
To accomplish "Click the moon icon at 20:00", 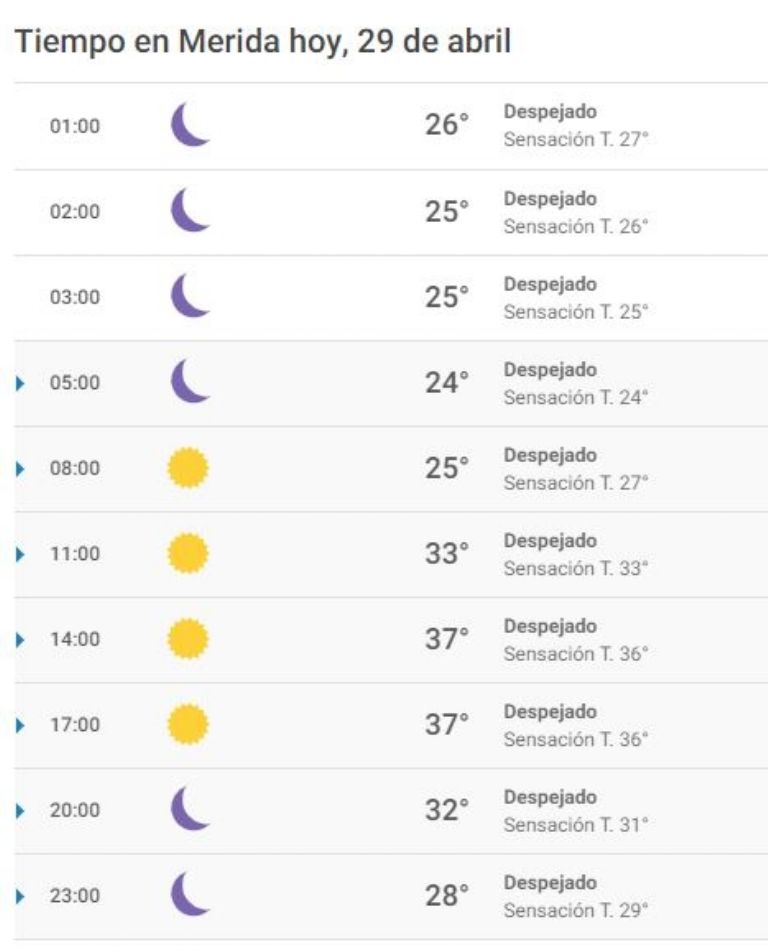I will coord(189,809).
